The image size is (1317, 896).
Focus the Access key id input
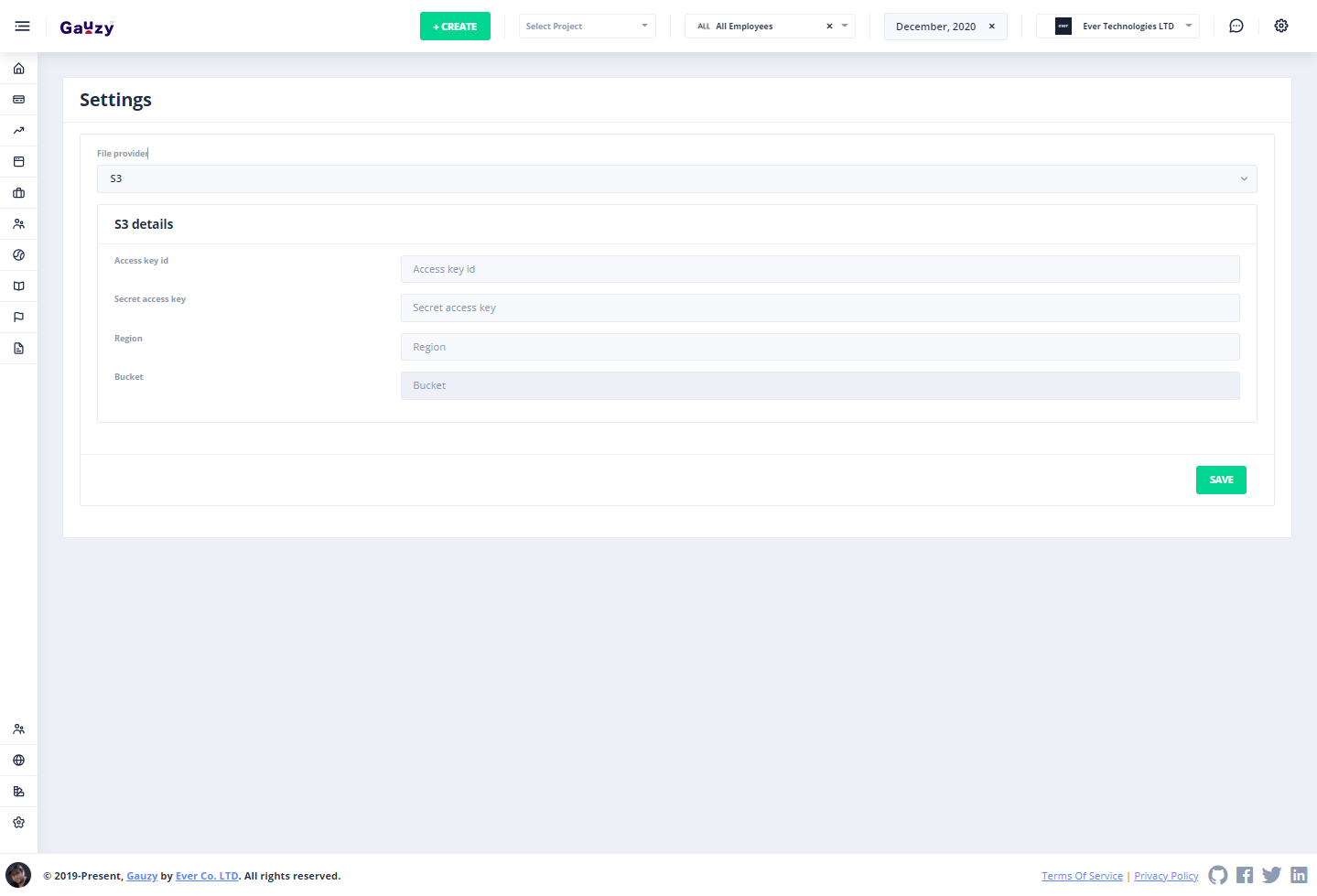click(819, 269)
